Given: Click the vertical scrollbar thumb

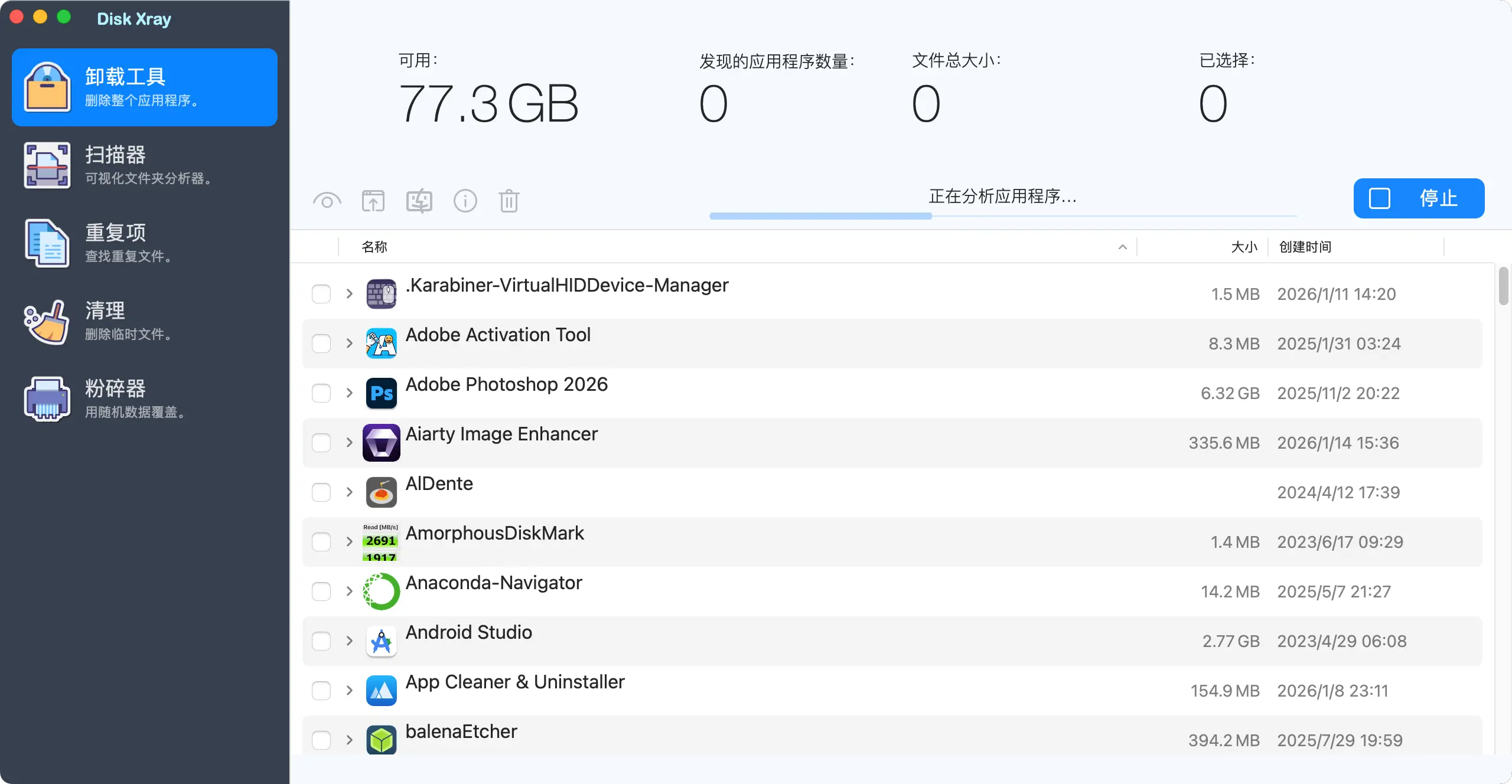Looking at the screenshot, I should point(1503,286).
